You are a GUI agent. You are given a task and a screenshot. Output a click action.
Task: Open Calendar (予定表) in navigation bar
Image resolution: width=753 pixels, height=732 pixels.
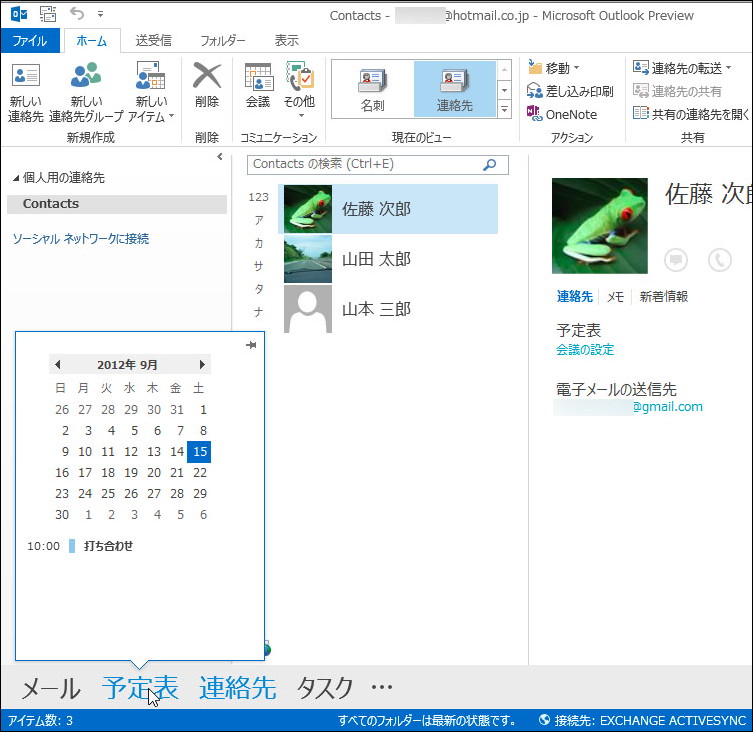(x=140, y=688)
